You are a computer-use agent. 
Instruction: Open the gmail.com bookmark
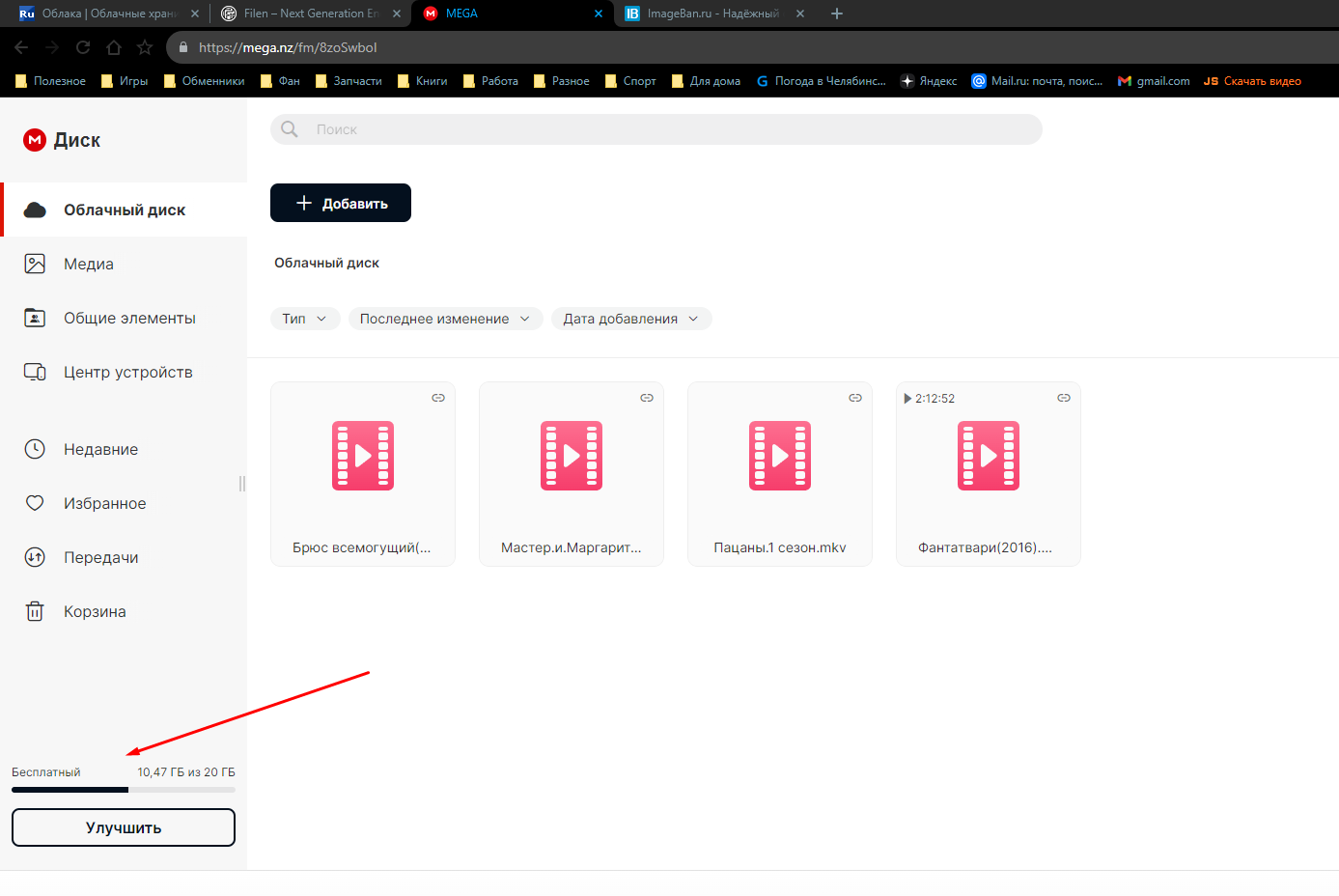tap(1154, 81)
